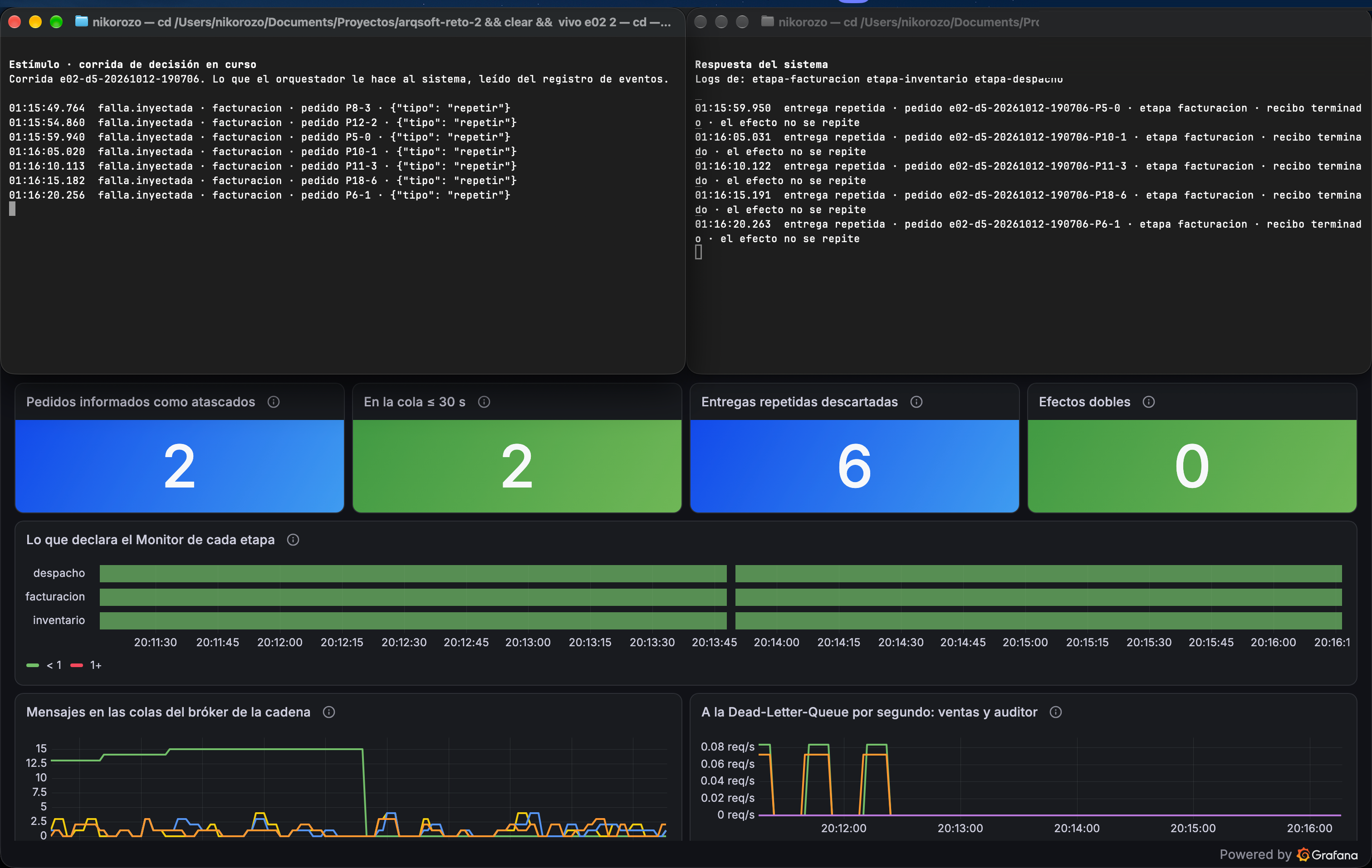The width and height of the screenshot is (1372, 868).
Task: Click the stat value 0 for Efectos dobles
Action: click(x=1192, y=467)
